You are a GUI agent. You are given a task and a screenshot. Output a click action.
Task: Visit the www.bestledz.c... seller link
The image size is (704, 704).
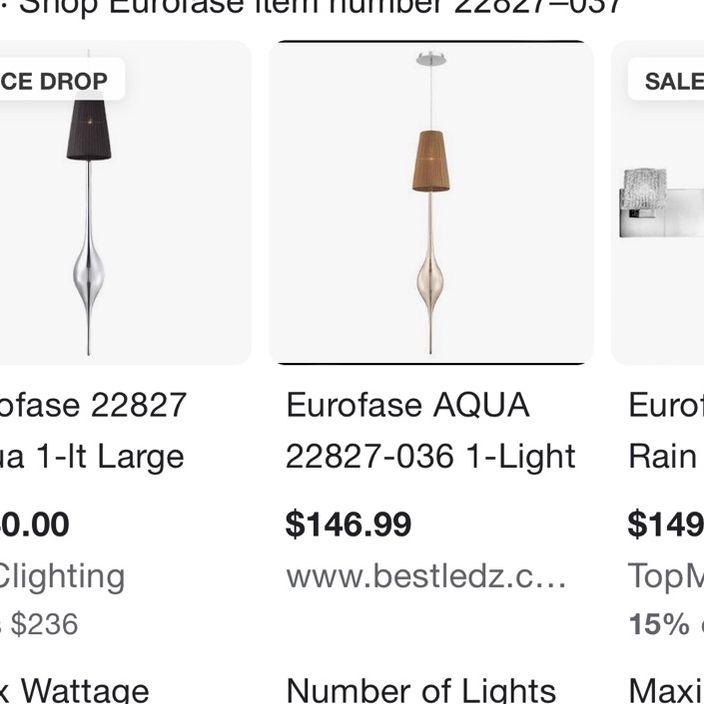(x=426, y=576)
